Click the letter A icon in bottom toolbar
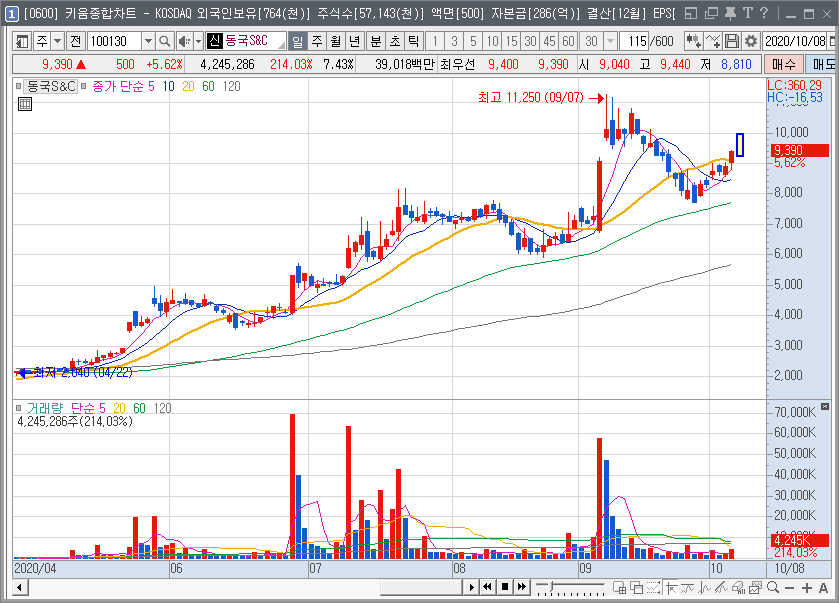Viewport: 839px width, 603px height. click(823, 587)
